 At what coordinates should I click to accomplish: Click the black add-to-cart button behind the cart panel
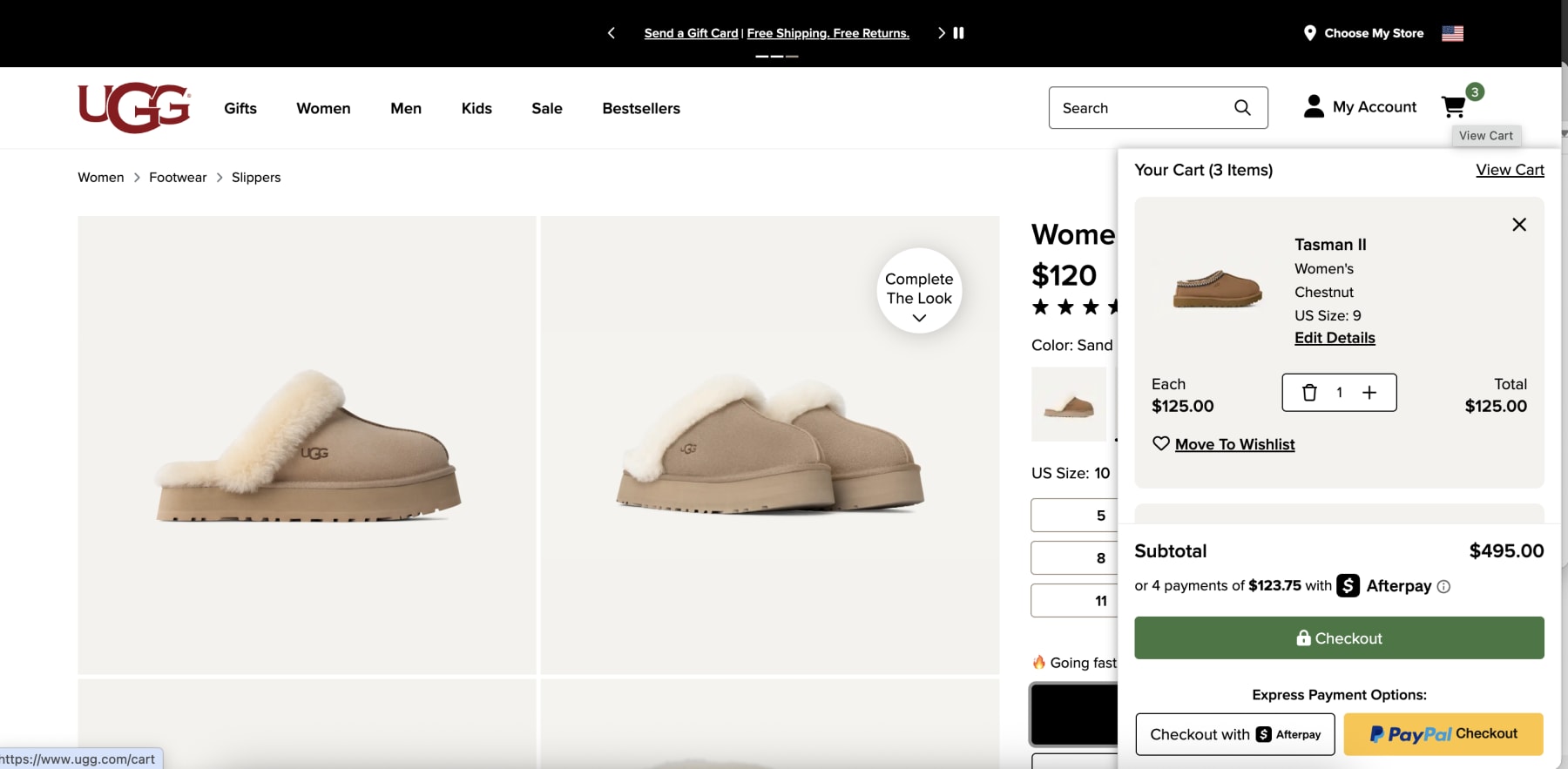(1074, 715)
